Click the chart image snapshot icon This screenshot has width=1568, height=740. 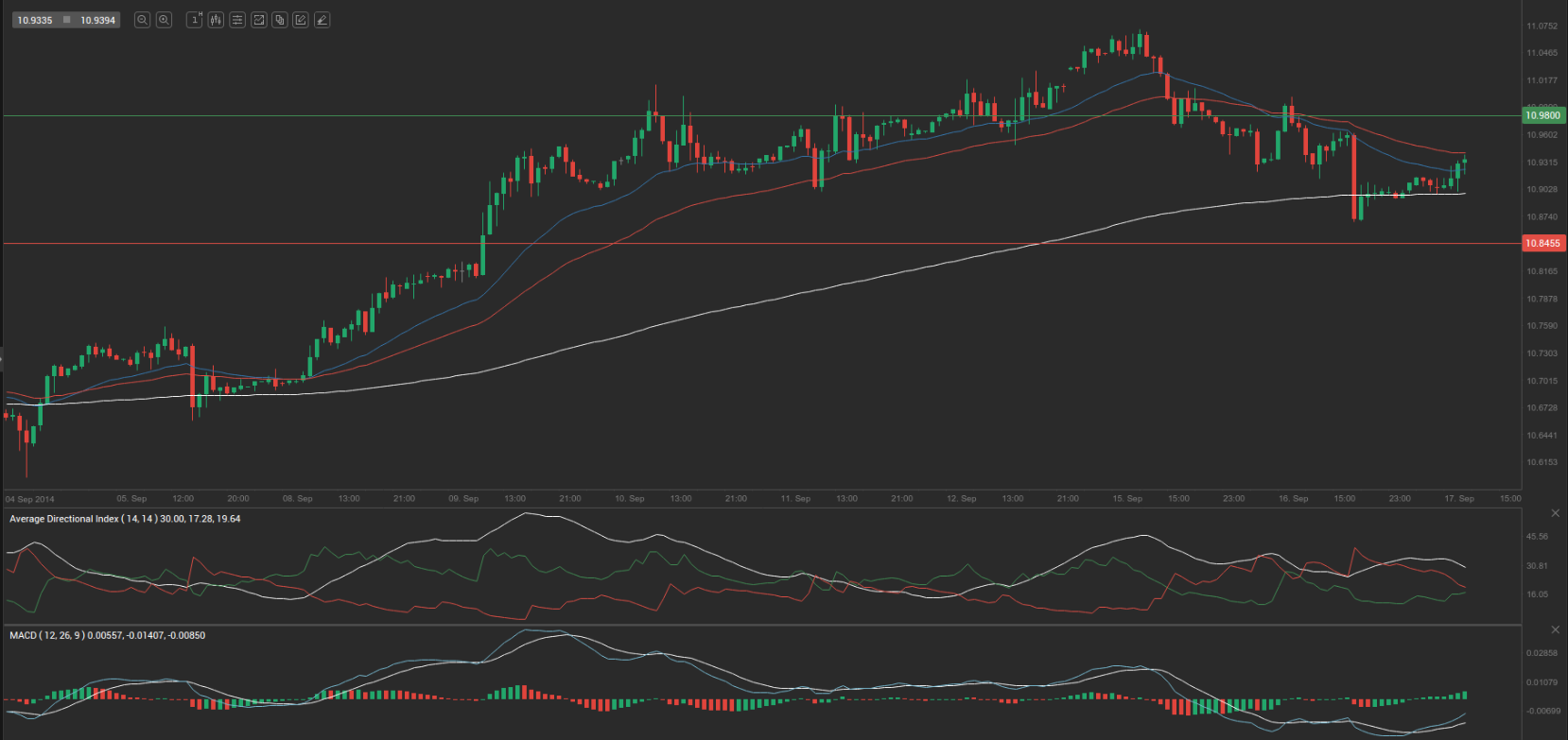coord(258,20)
